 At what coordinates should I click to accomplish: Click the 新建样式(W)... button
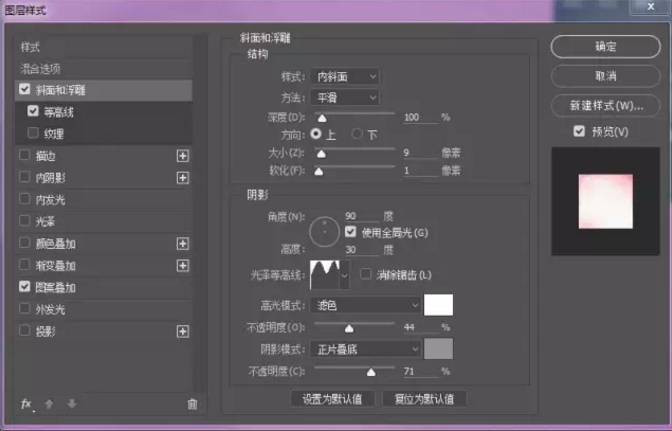[606, 105]
